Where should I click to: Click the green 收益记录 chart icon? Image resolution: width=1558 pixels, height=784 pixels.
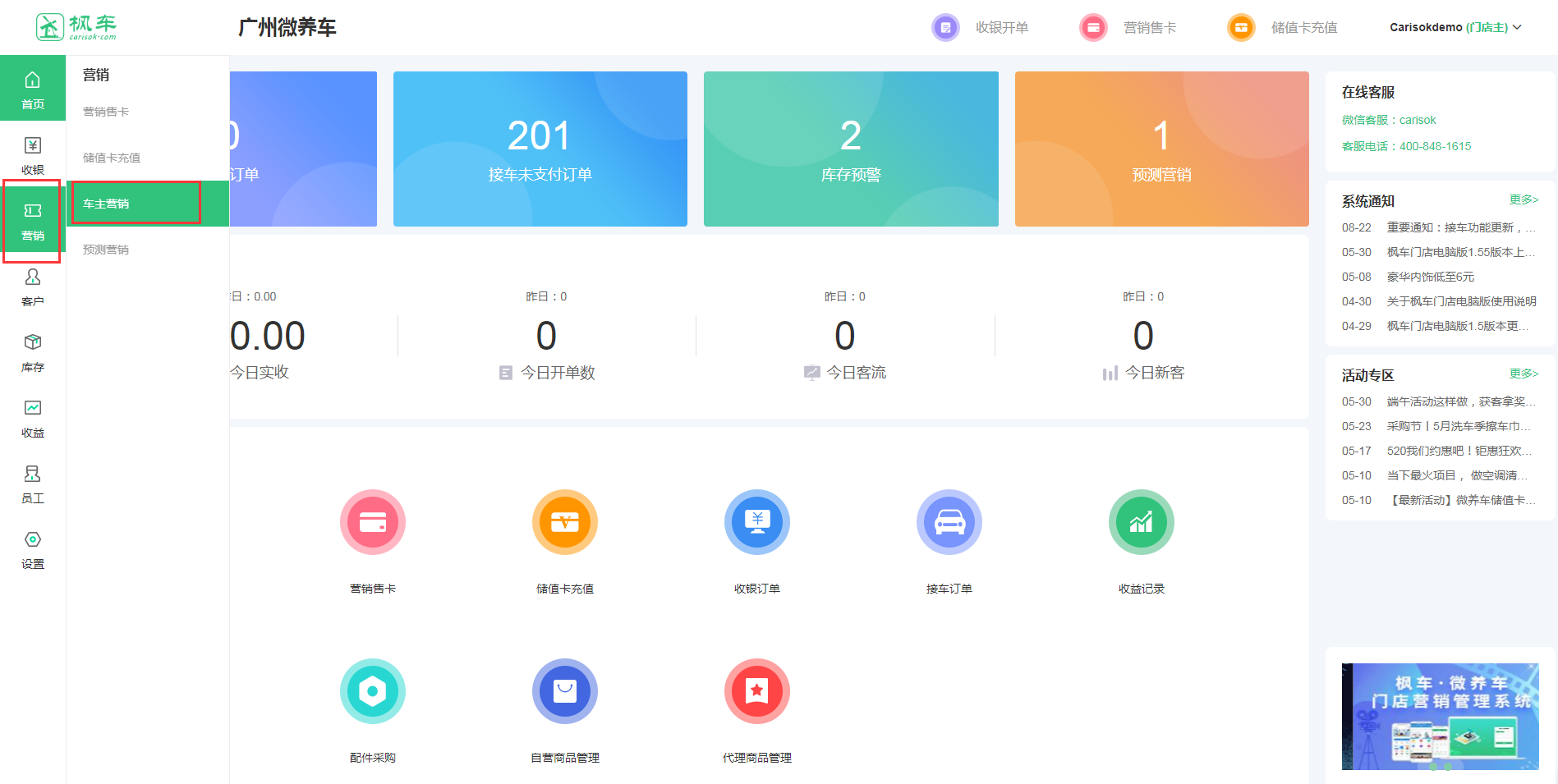[1141, 523]
